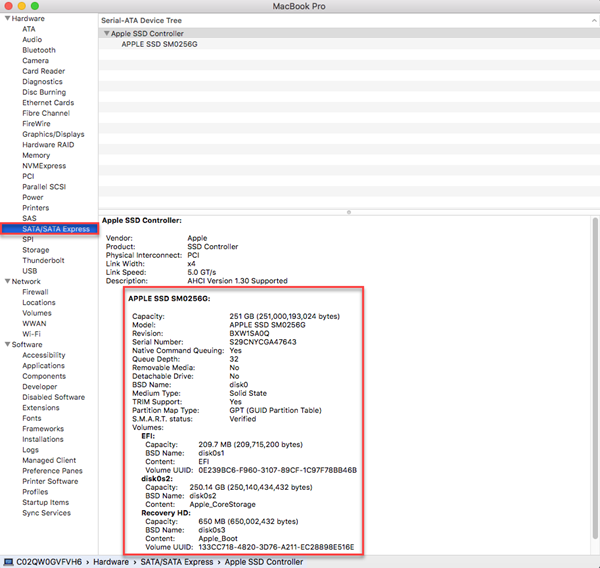Open Logs under Software
600x568 pixels.
coord(30,450)
